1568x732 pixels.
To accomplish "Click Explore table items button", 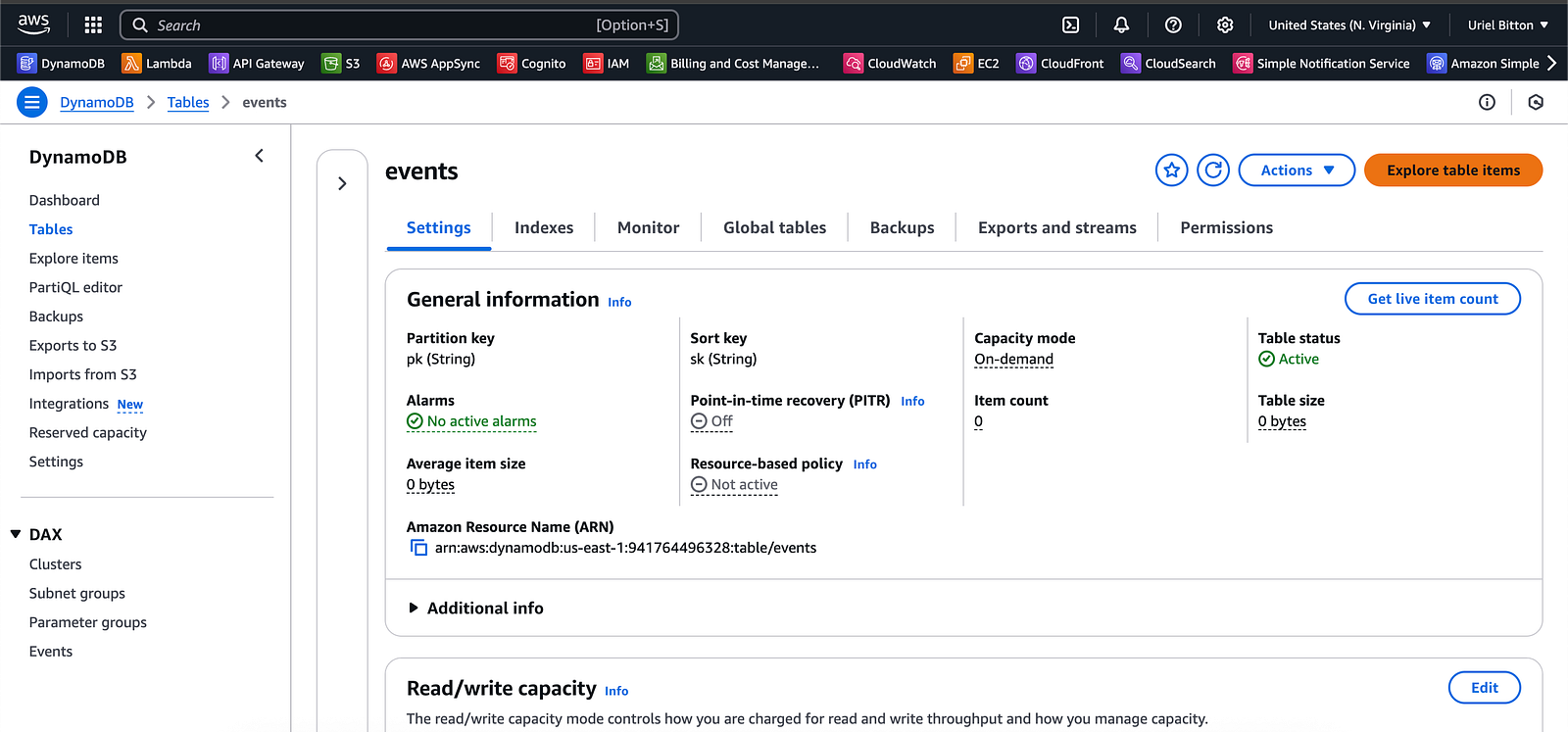I will (x=1453, y=171).
